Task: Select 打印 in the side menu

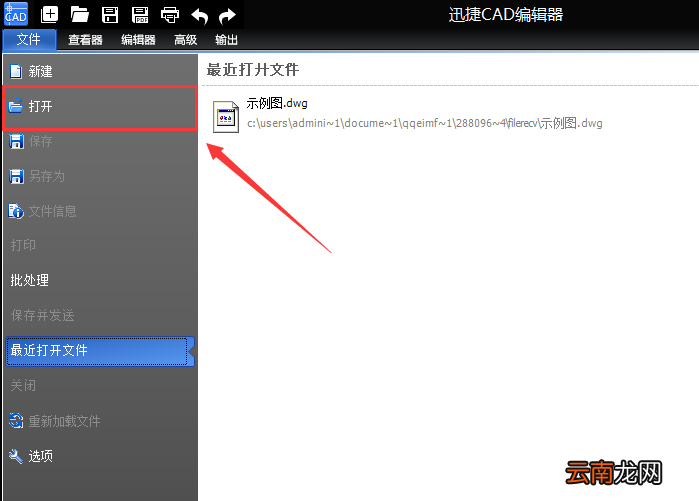Action: pos(101,245)
